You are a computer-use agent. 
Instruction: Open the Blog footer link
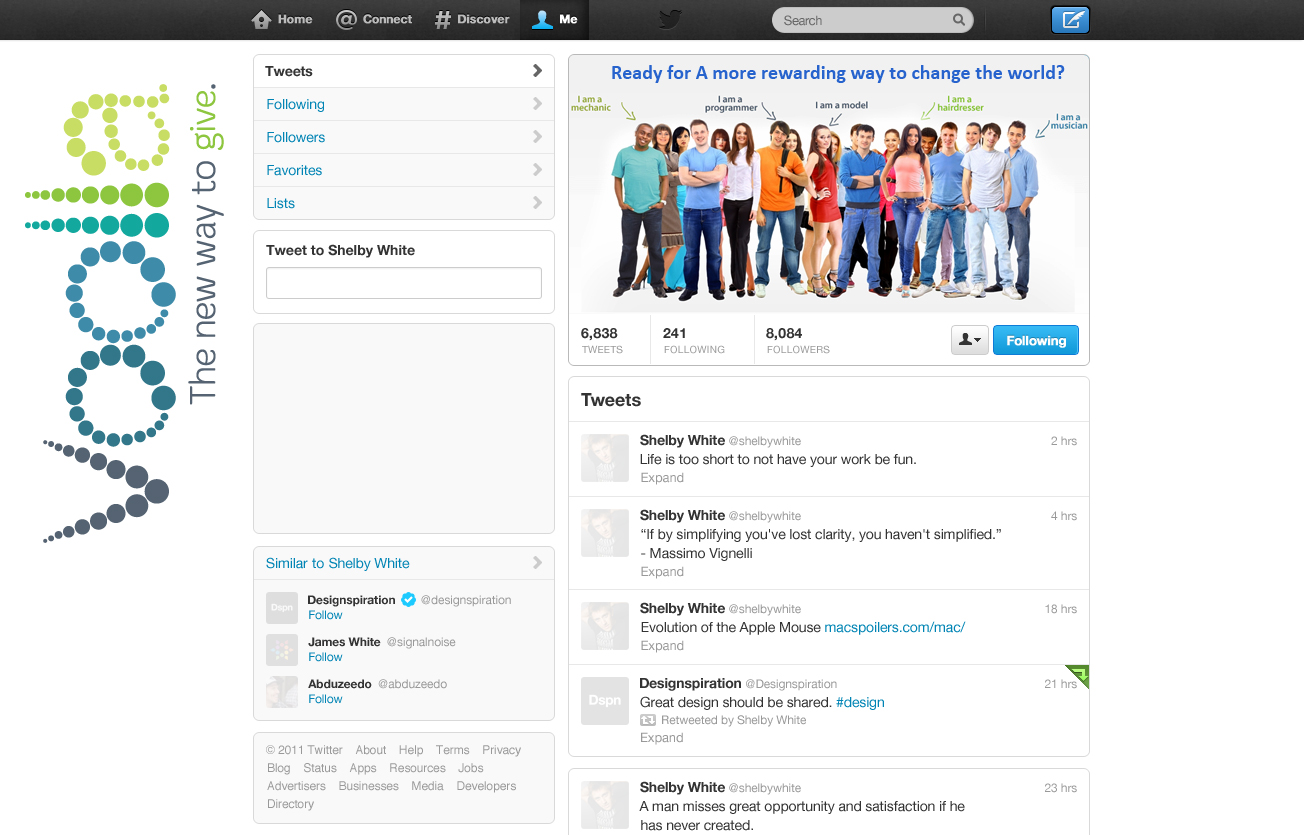click(x=279, y=768)
